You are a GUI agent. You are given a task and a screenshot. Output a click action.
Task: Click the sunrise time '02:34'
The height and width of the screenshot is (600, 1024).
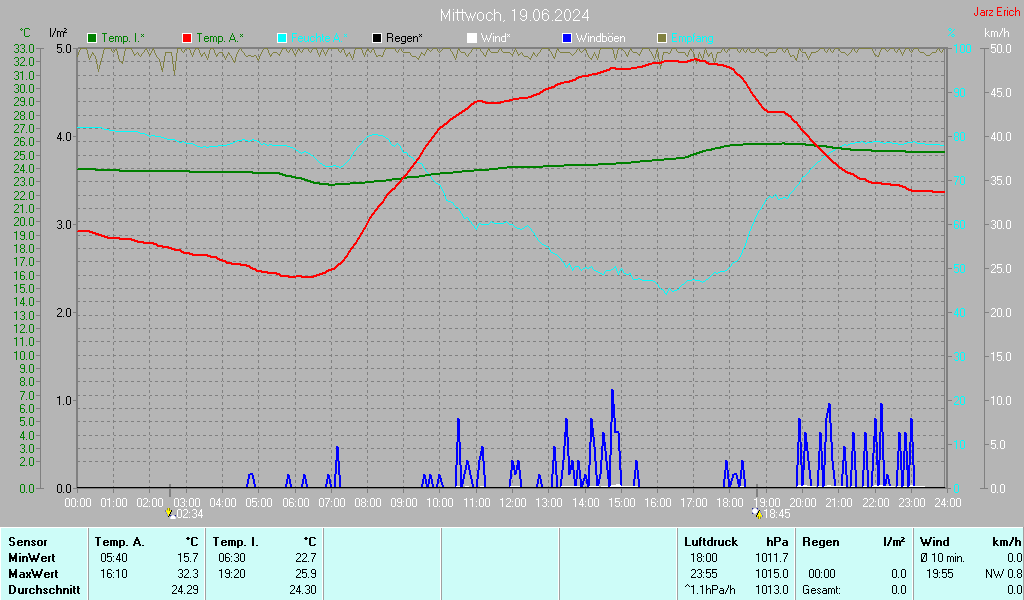point(189,514)
